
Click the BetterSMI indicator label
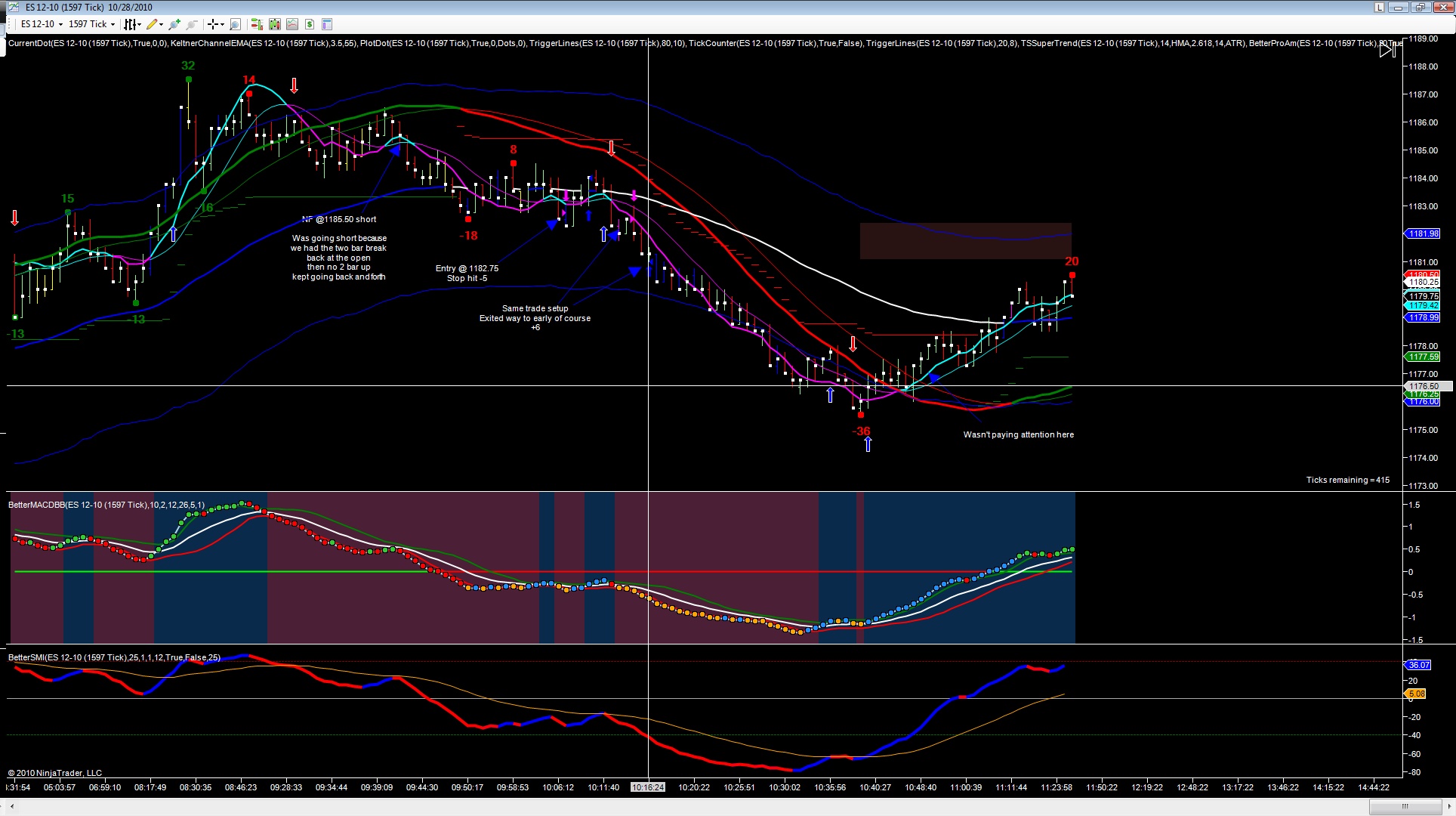tap(114, 657)
